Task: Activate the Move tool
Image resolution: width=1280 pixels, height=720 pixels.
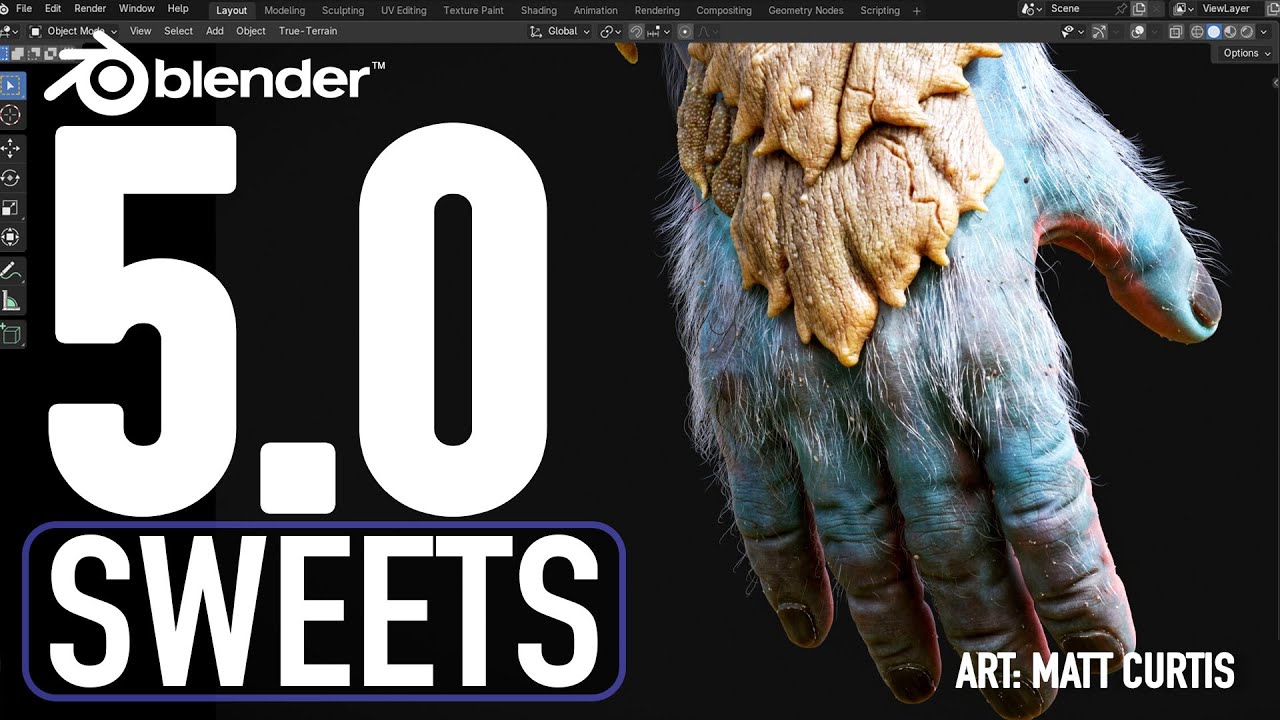Action: pos(11,149)
